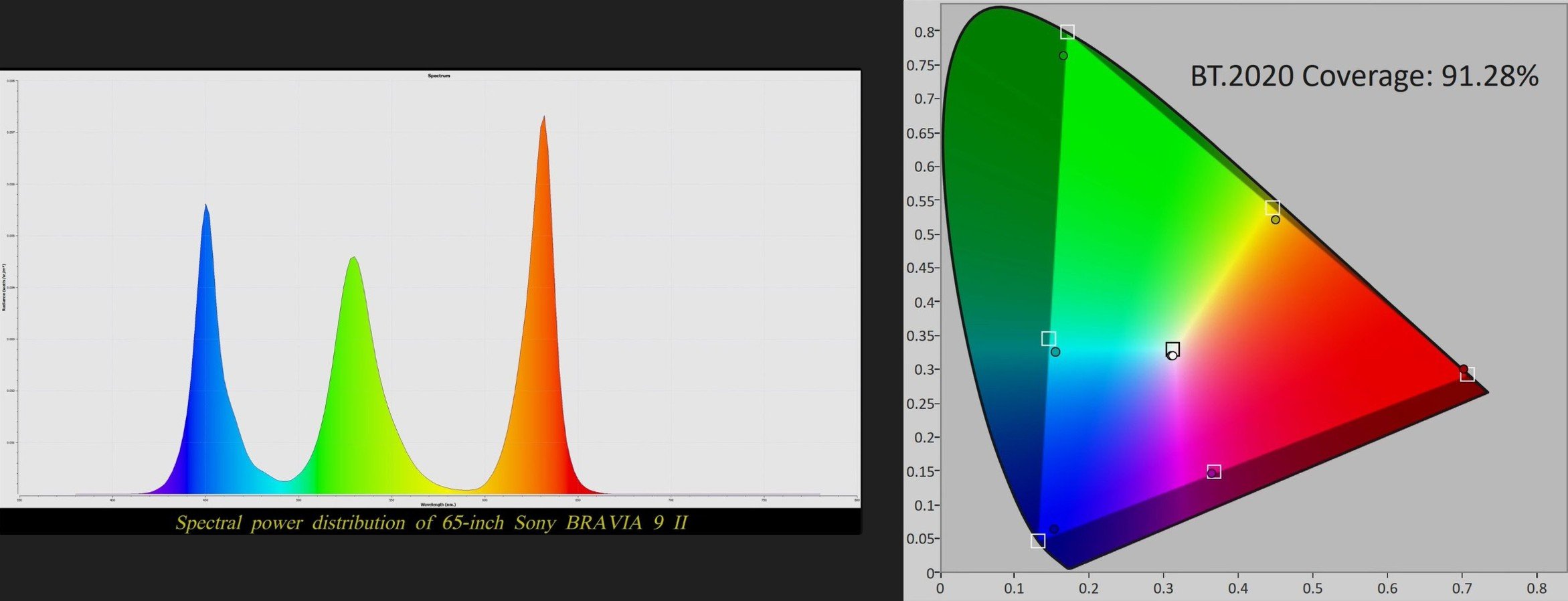
Task: Click 0.3 on the gamut horizontal axis
Action: 1163,589
